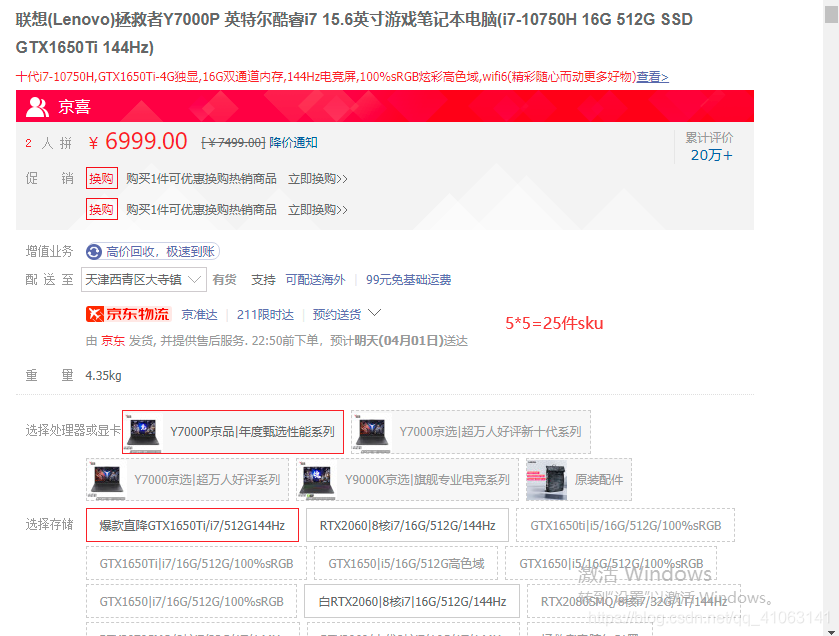The image size is (839, 636).
Task: Click 预约送货 delivery link text
Action: (x=337, y=315)
